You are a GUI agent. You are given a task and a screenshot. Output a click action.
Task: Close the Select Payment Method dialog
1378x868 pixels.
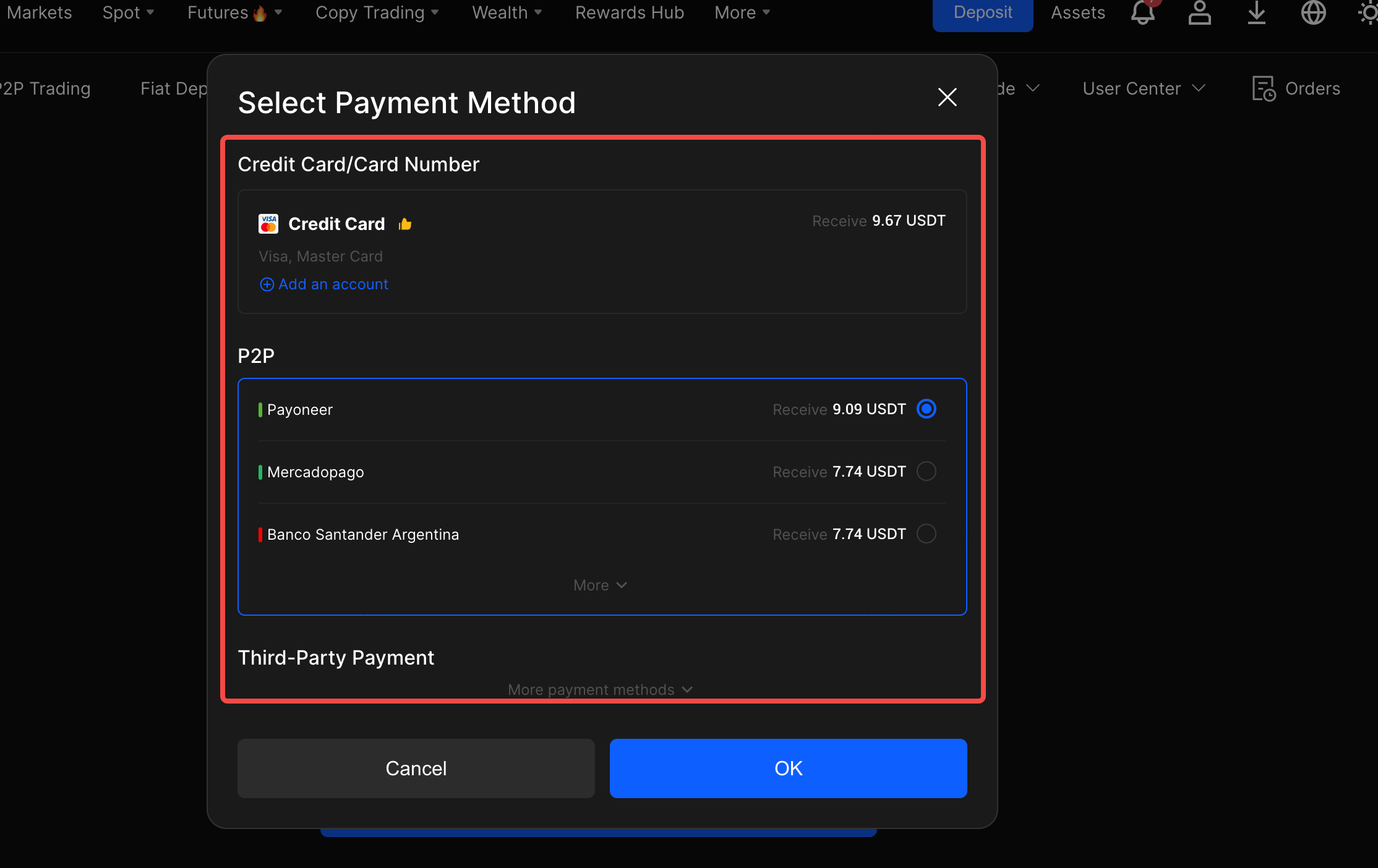(947, 97)
